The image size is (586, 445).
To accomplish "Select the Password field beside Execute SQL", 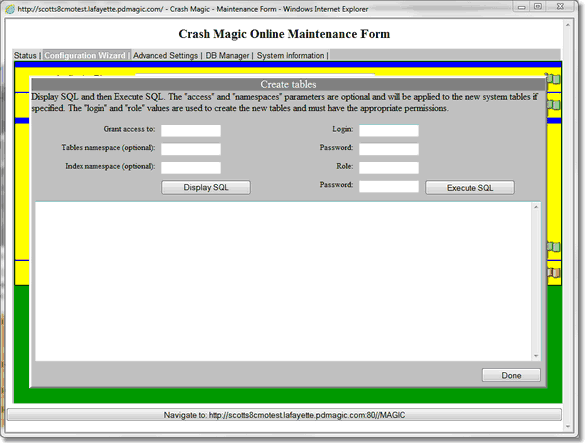I will click(x=389, y=186).
